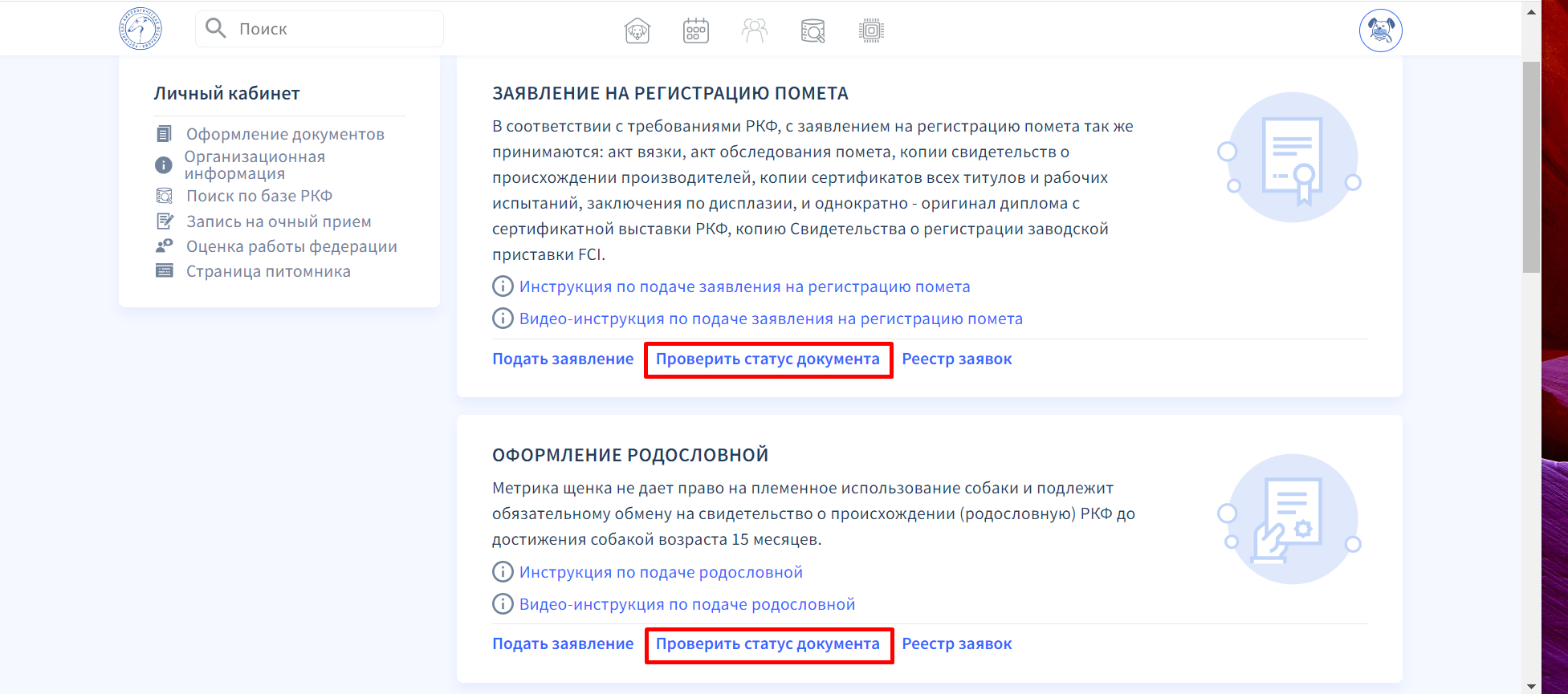The height and width of the screenshot is (694, 1568).
Task: Click the people group icon in header
Action: (754, 30)
